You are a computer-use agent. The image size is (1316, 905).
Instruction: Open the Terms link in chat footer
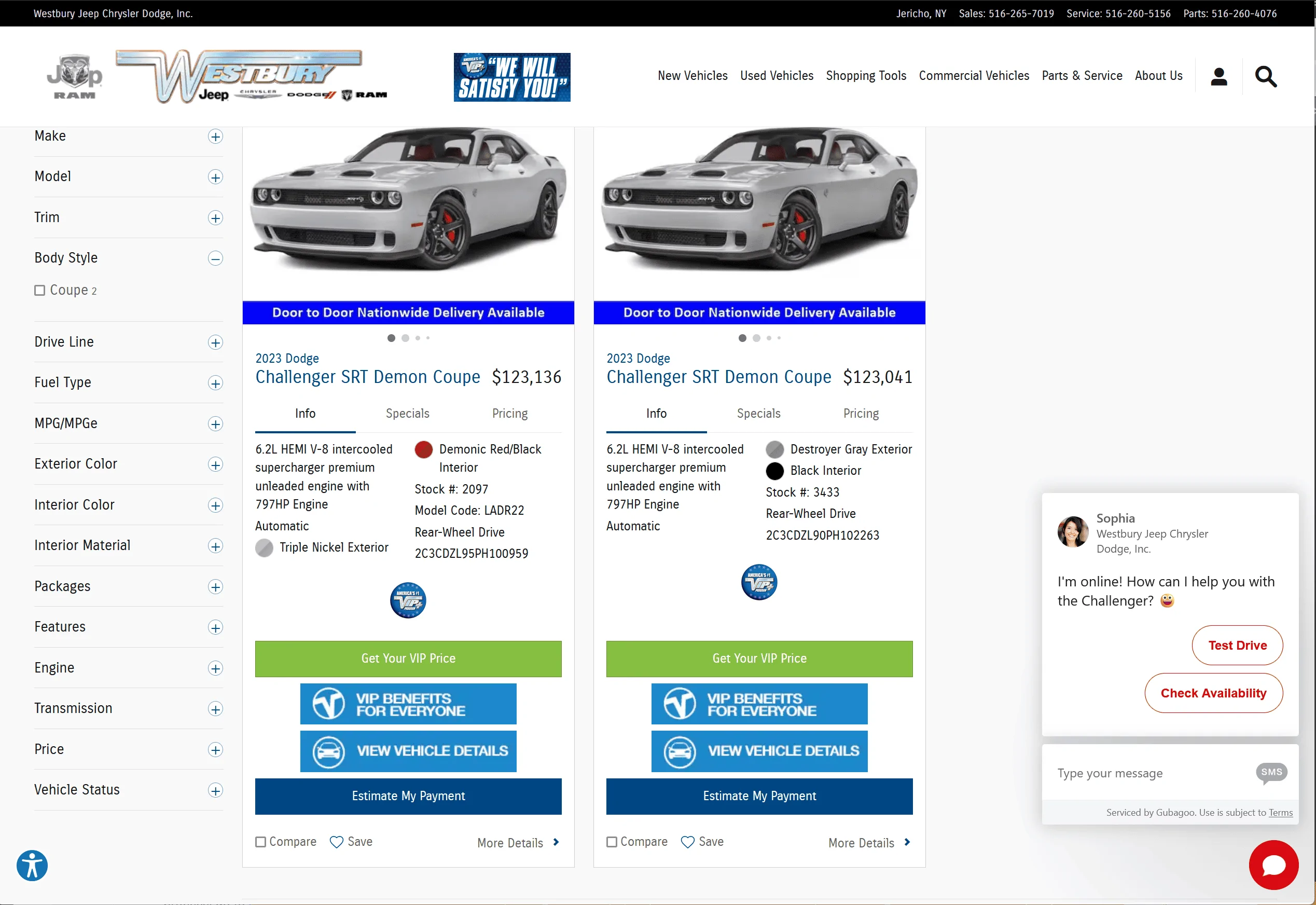(x=1280, y=813)
